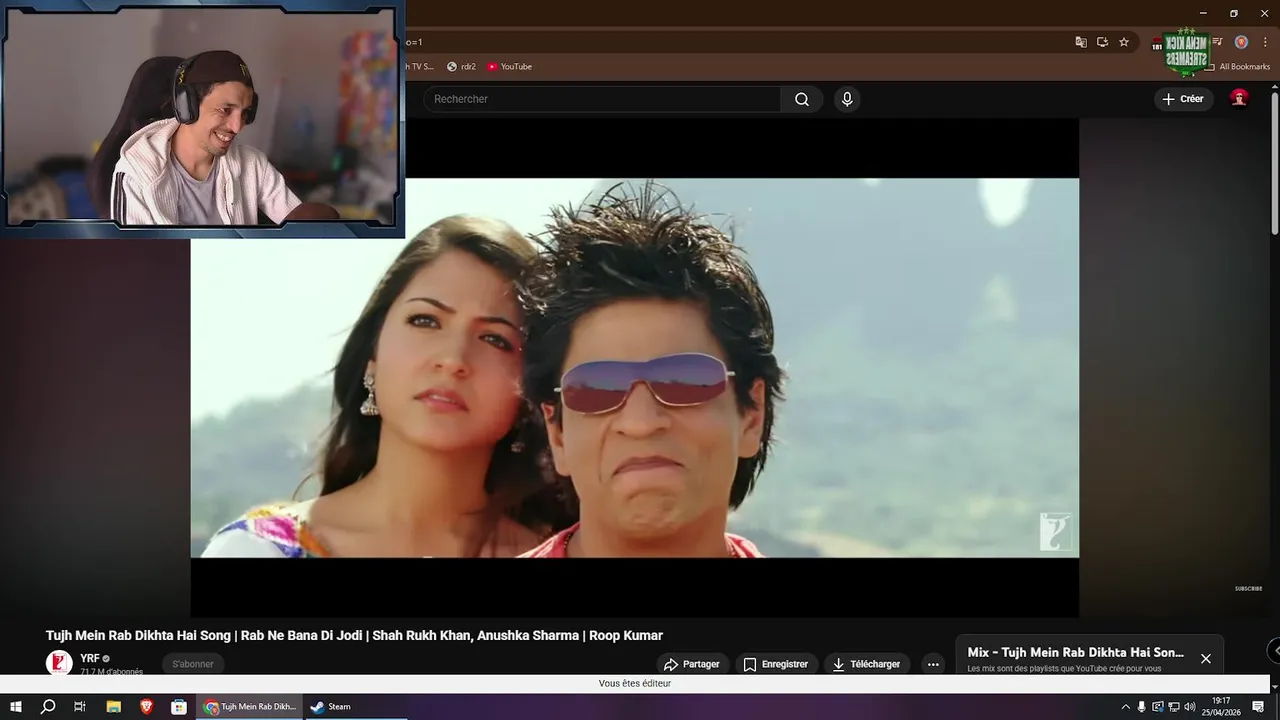Open the YRF channel avatar
Screen dimensions: 1280x720
tap(59, 663)
